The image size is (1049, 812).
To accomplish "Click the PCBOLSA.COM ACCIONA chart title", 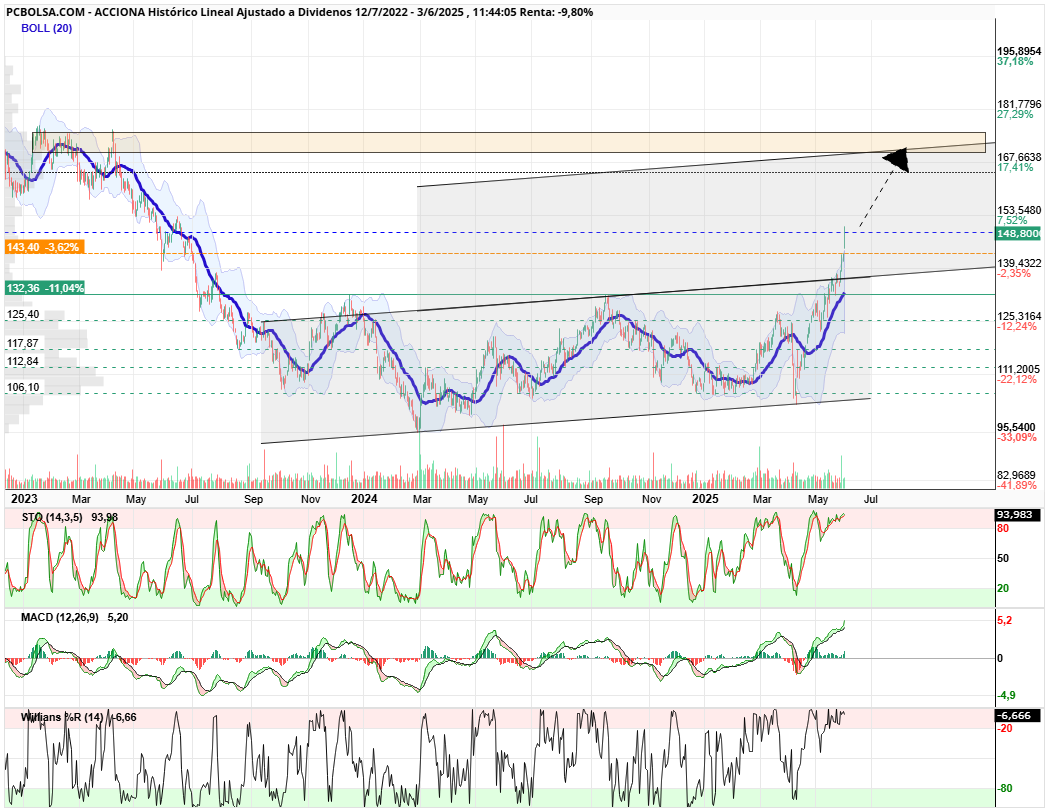I will [299, 12].
